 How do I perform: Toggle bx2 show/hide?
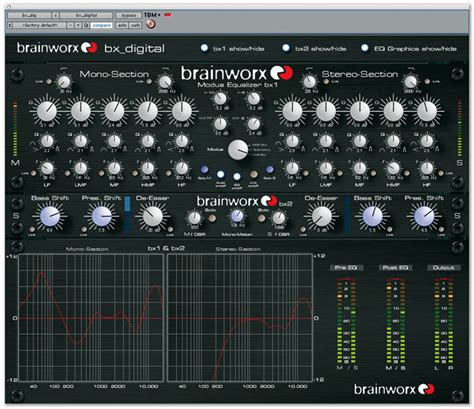pyautogui.click(x=286, y=48)
